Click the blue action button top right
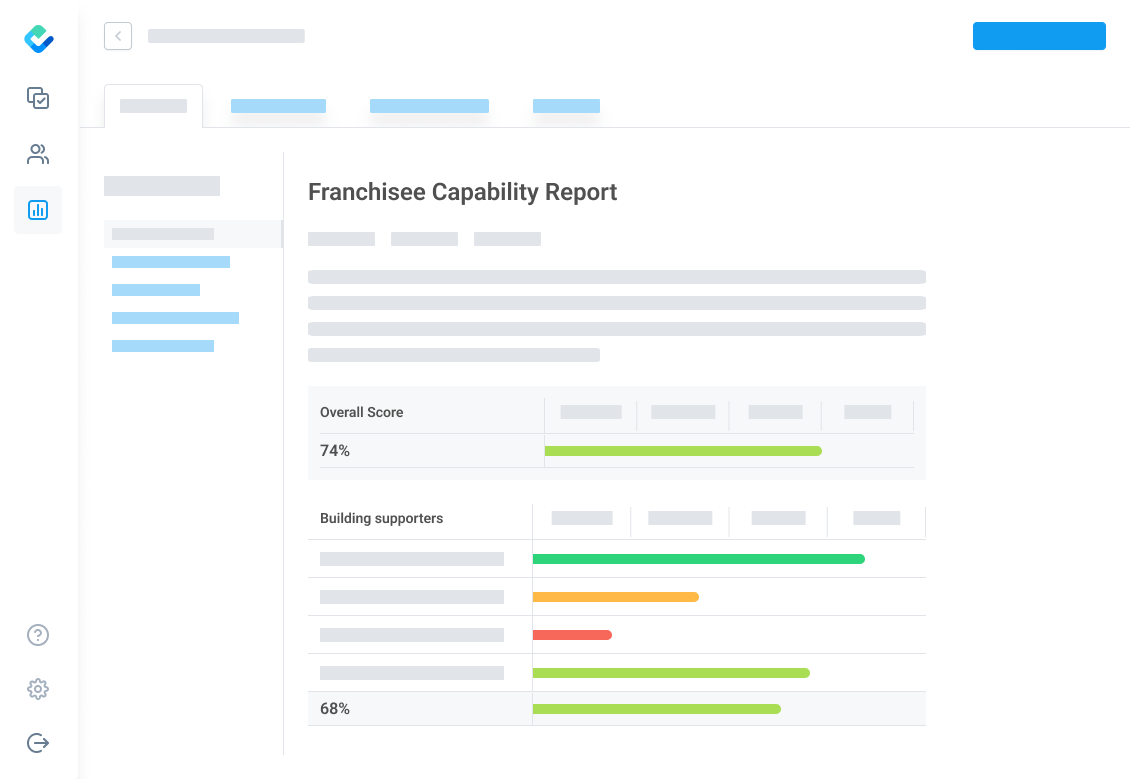The height and width of the screenshot is (779, 1130). [x=1039, y=36]
